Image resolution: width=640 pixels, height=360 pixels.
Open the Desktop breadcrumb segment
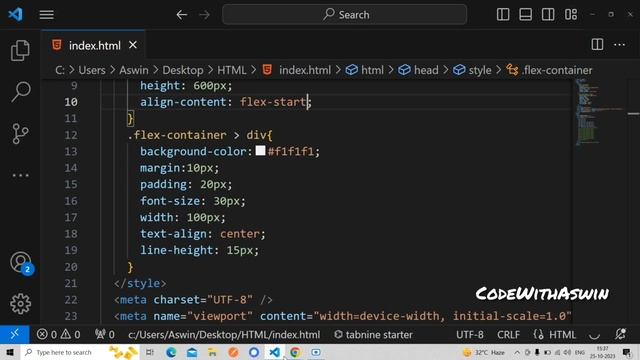[182, 70]
